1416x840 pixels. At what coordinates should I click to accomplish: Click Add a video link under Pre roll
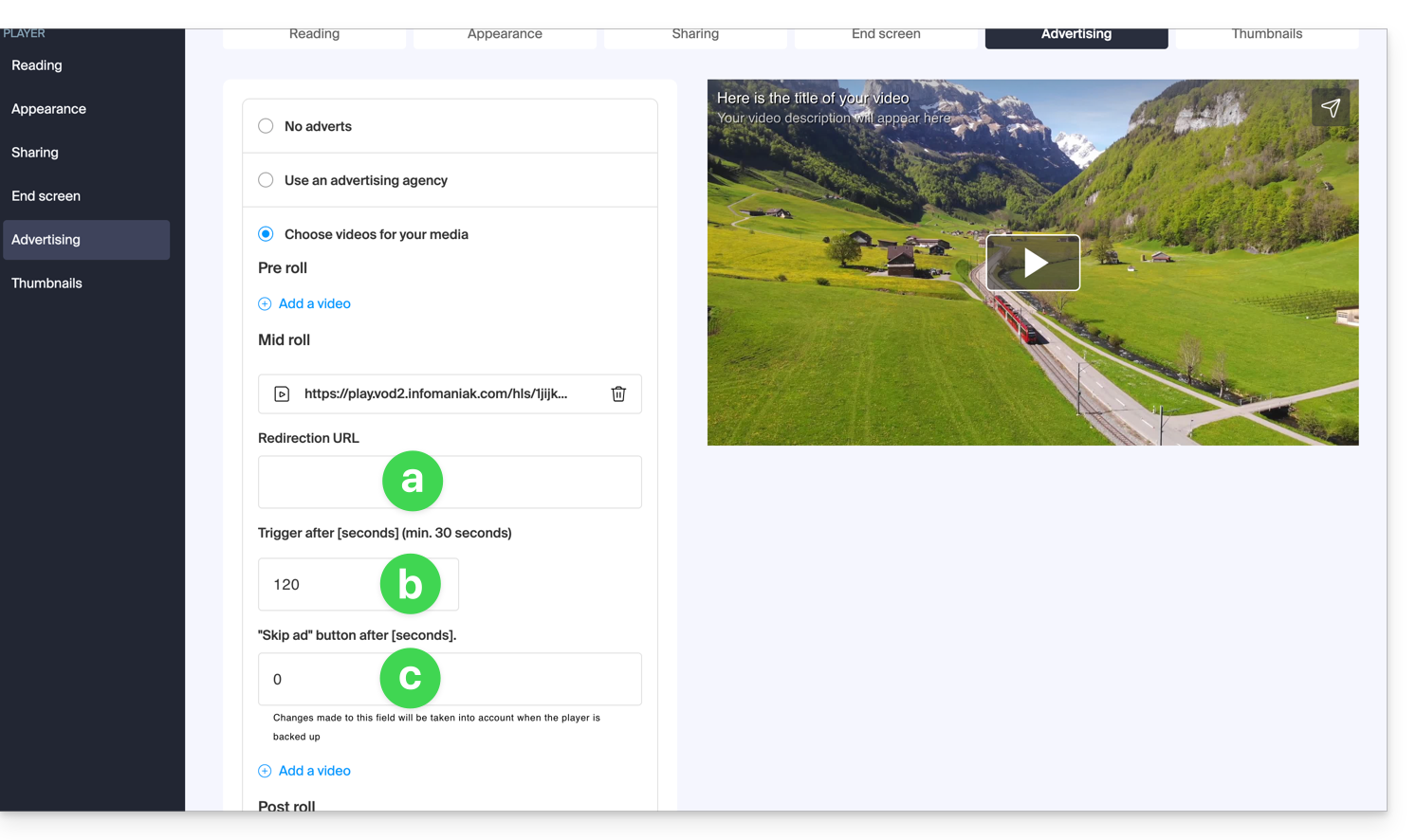[314, 304]
